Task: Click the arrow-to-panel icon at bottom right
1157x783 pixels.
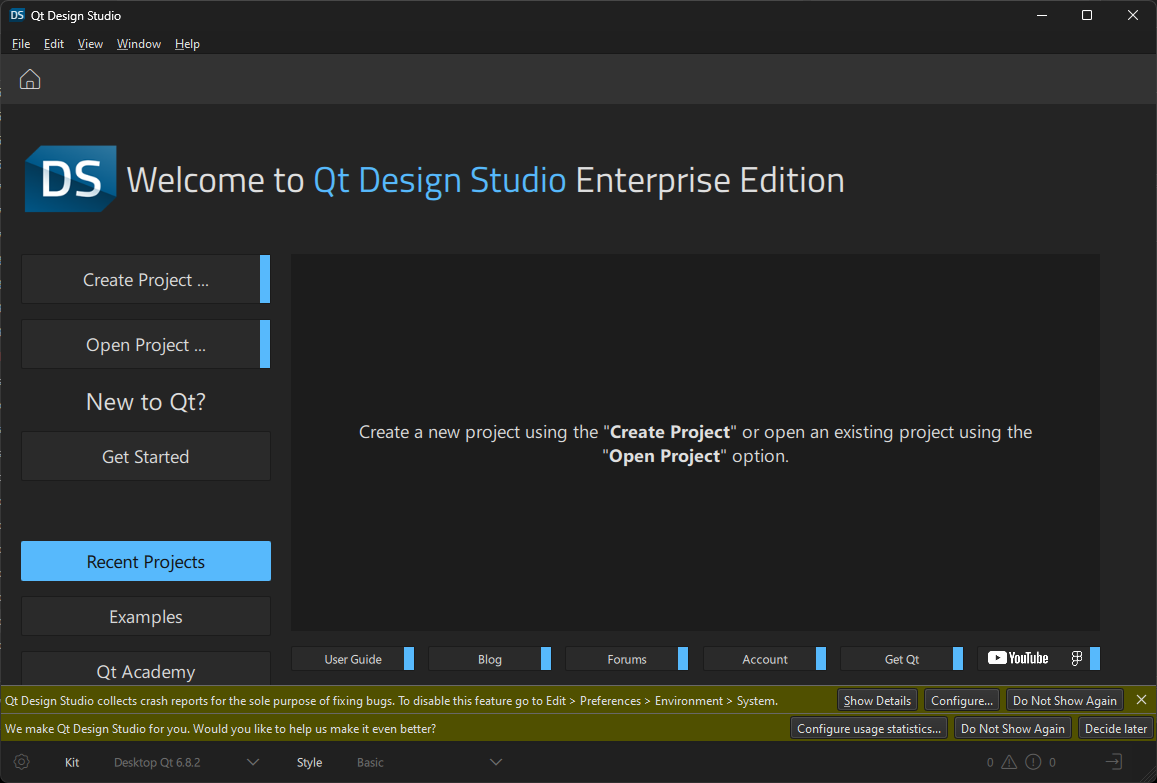Action: [x=1113, y=762]
